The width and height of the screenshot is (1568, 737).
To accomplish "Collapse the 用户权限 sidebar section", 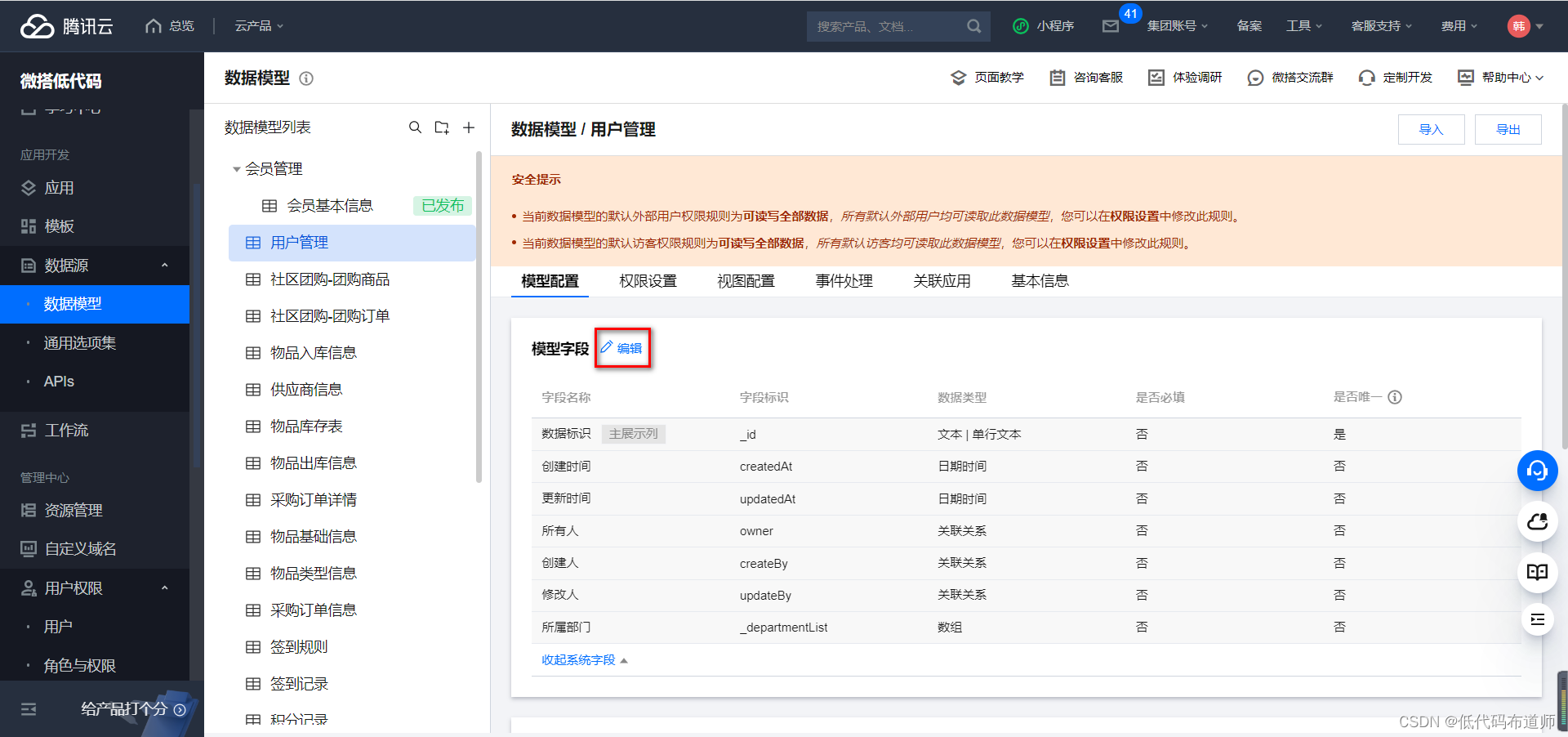I will (164, 588).
